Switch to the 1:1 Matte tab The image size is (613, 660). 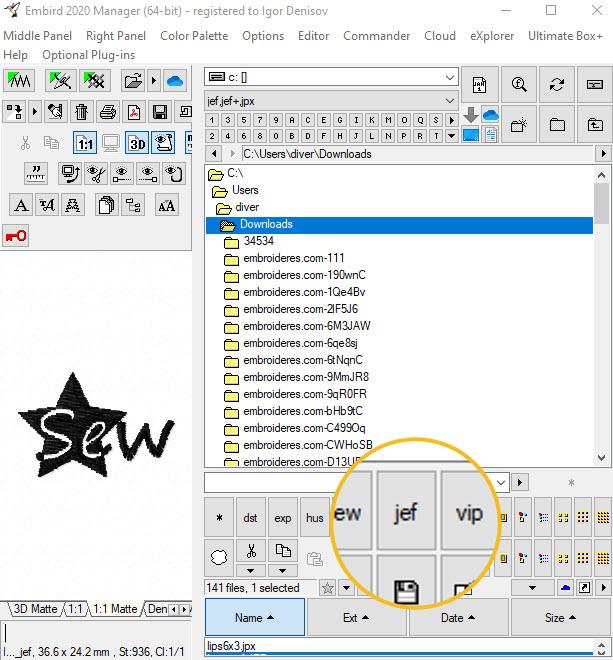pyautogui.click(x=115, y=609)
